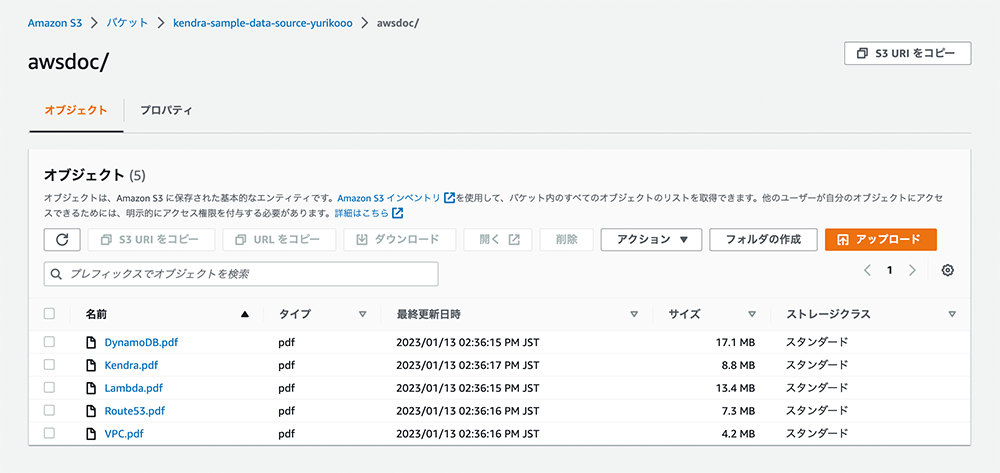
Task: Open the VPC.pdf object link
Action: coord(124,433)
